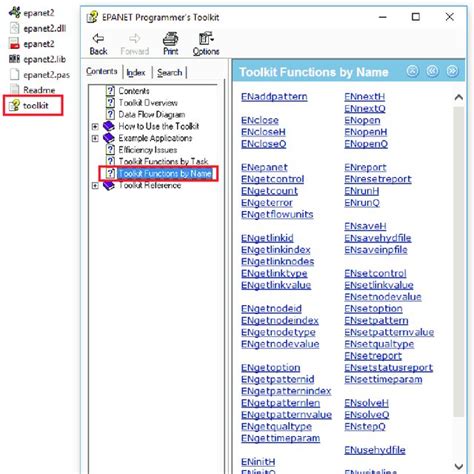Screen dimensions: 474x474
Task: Click the next topic arrow in header
Action: pos(452,71)
